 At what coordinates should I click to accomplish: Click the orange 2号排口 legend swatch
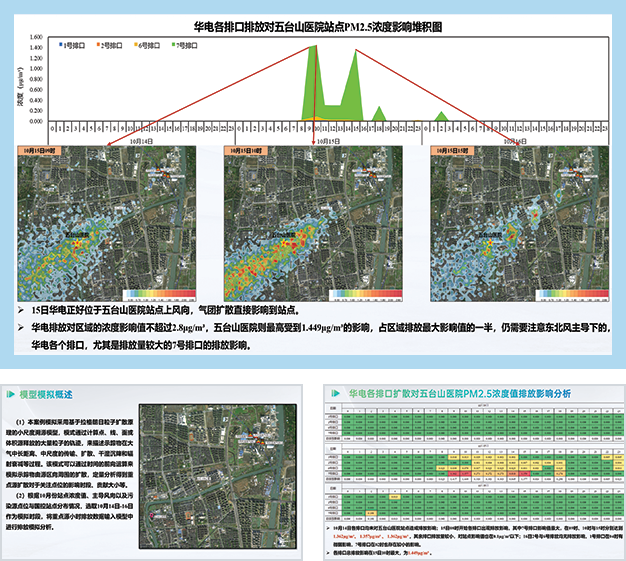pos(98,44)
